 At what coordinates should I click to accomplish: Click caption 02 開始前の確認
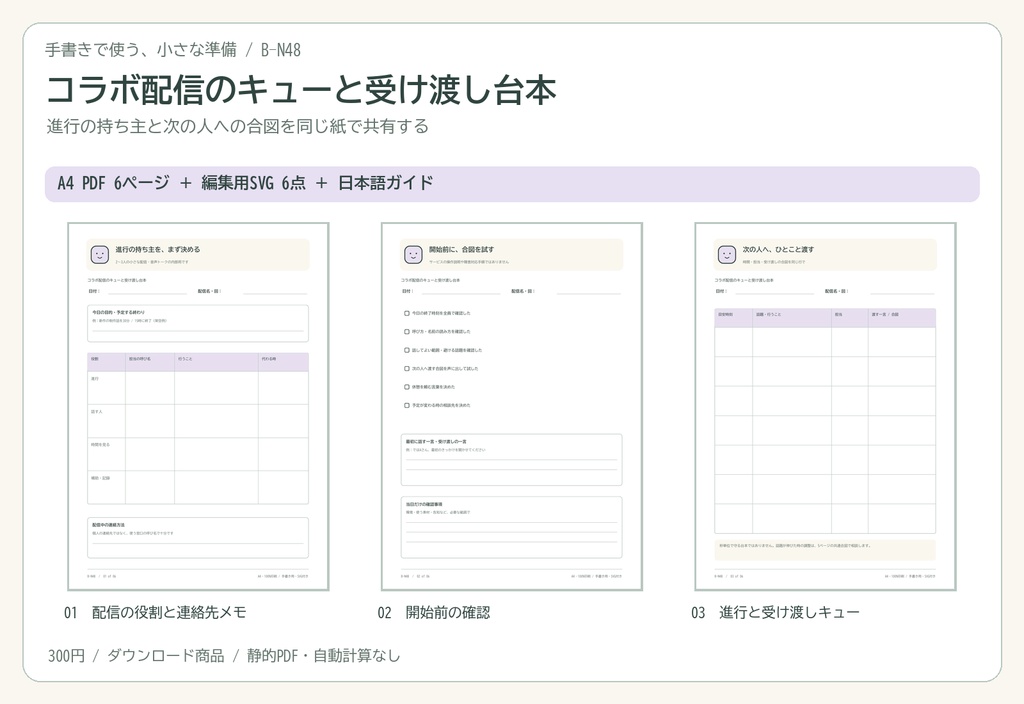[x=434, y=613]
